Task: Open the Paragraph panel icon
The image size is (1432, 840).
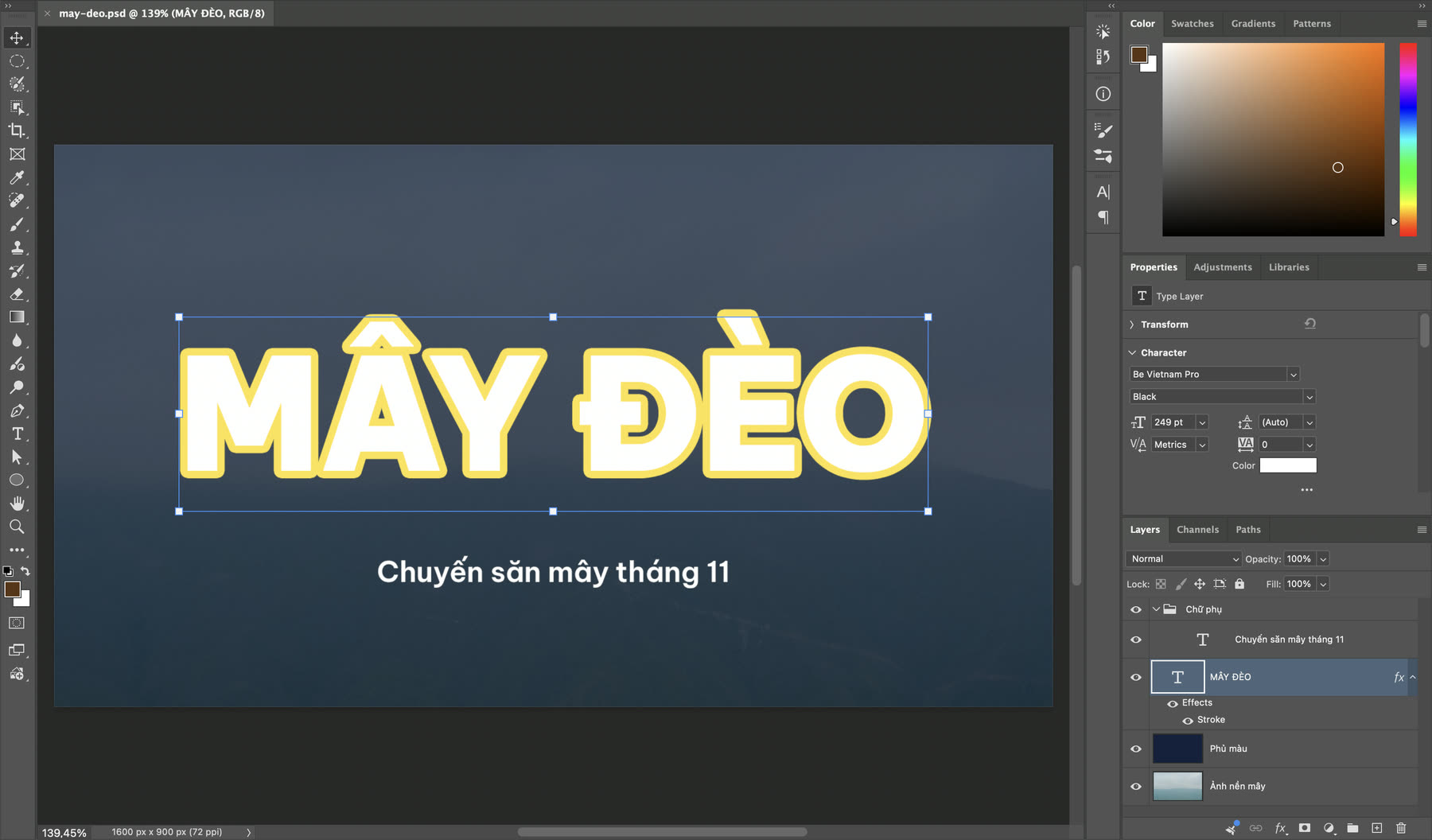Action: point(1103,217)
